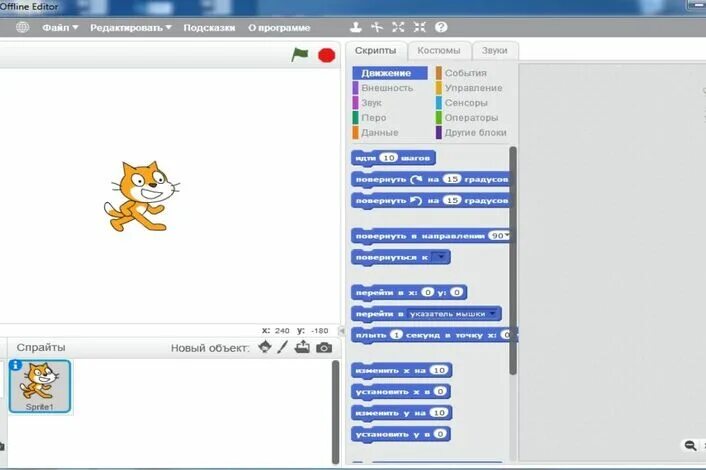The width and height of the screenshot is (706, 470).
Task: Click the cat sprite on stage
Action: pyautogui.click(x=142, y=196)
